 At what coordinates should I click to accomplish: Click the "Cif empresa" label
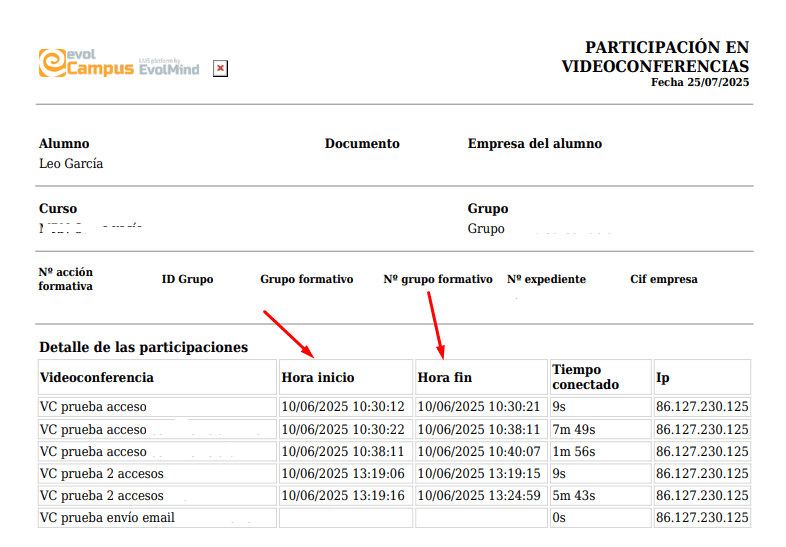tap(663, 279)
